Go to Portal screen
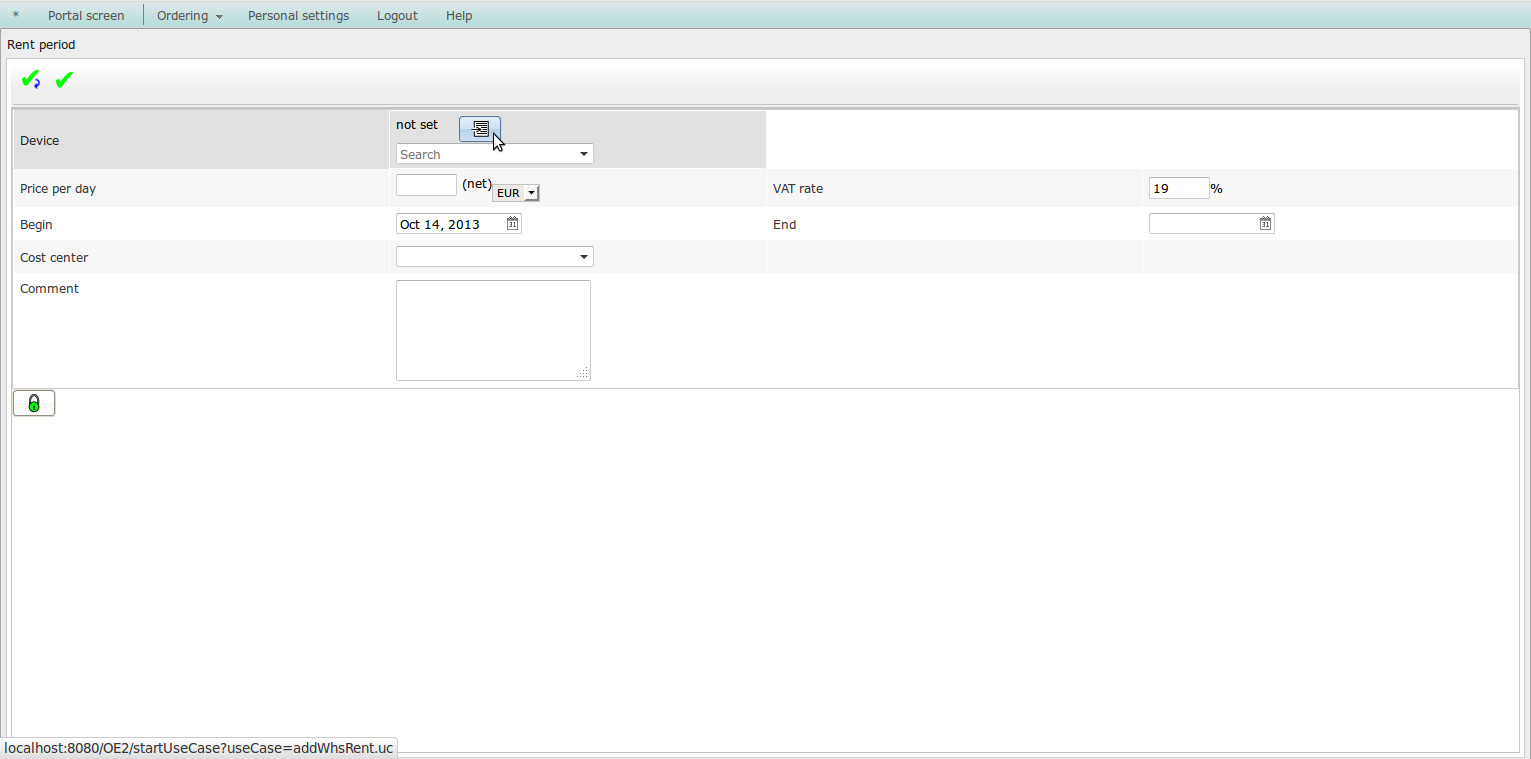 (86, 16)
